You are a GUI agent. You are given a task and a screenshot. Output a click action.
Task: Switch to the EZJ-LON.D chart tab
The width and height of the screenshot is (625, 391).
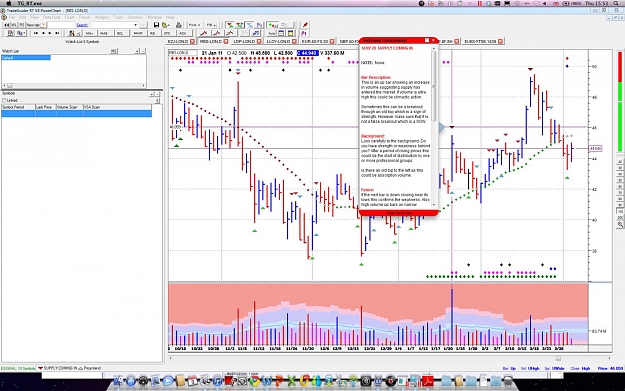click(x=178, y=41)
